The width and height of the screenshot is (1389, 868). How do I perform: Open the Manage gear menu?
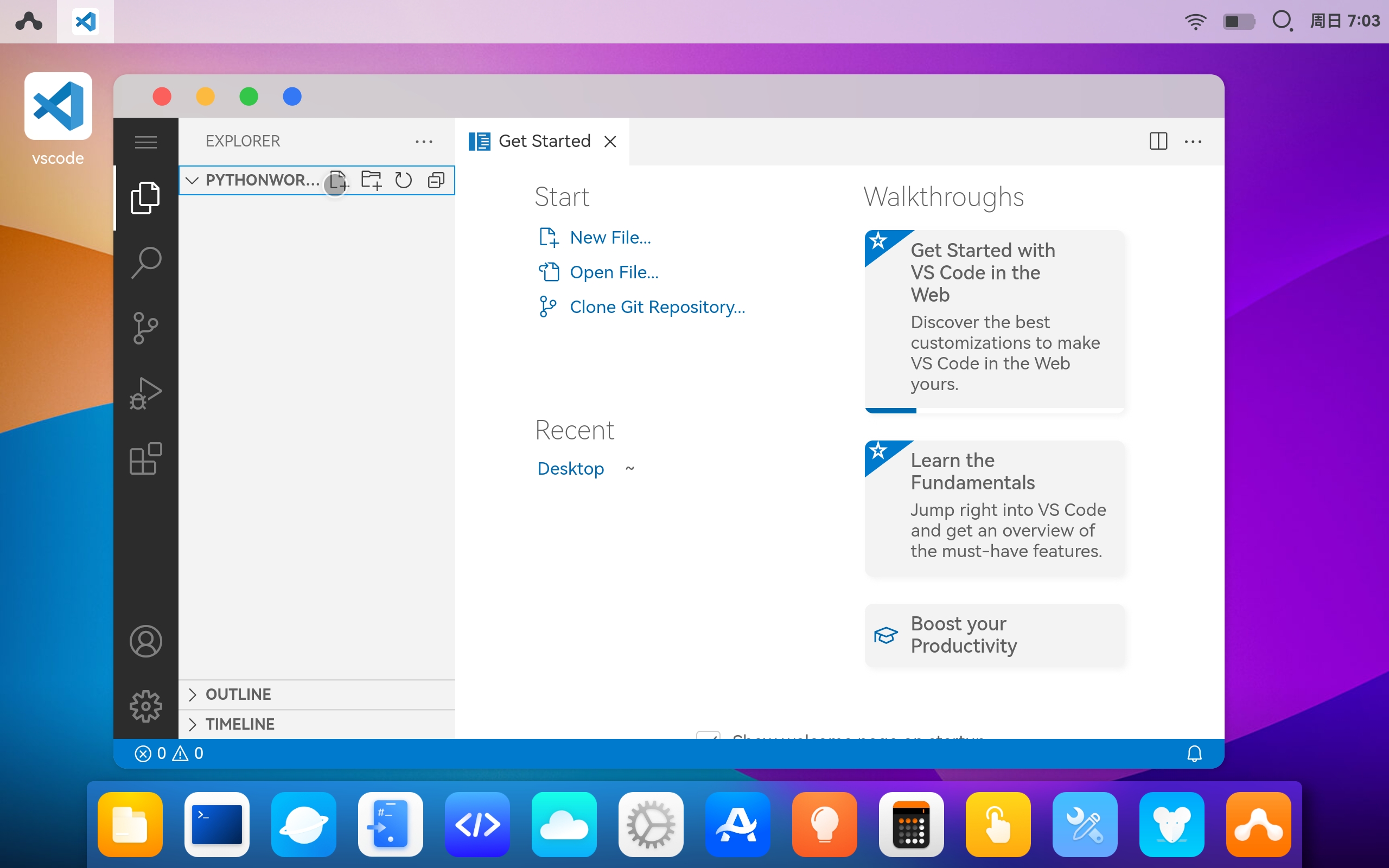pos(146,706)
